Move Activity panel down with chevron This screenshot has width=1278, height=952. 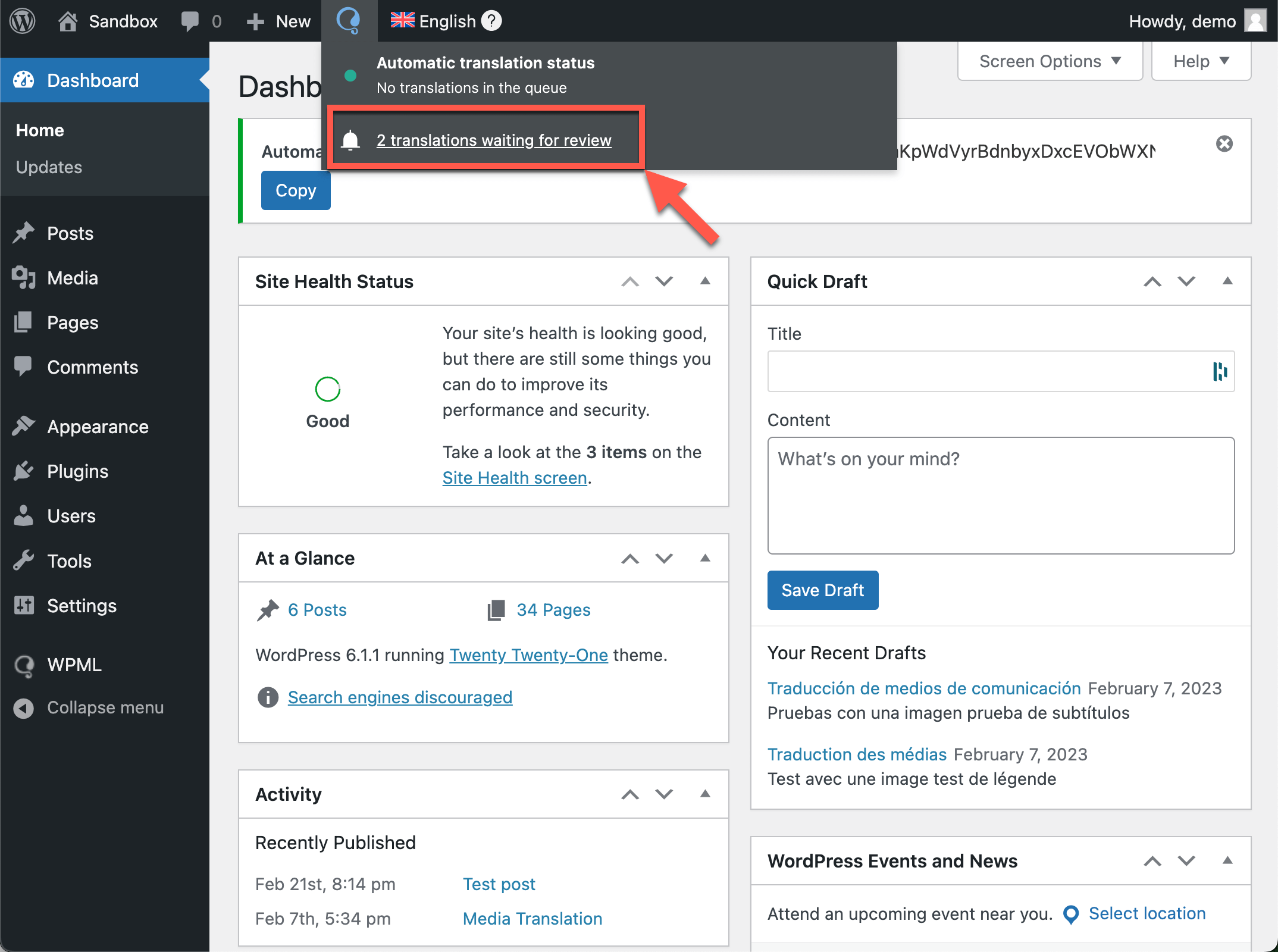point(664,794)
